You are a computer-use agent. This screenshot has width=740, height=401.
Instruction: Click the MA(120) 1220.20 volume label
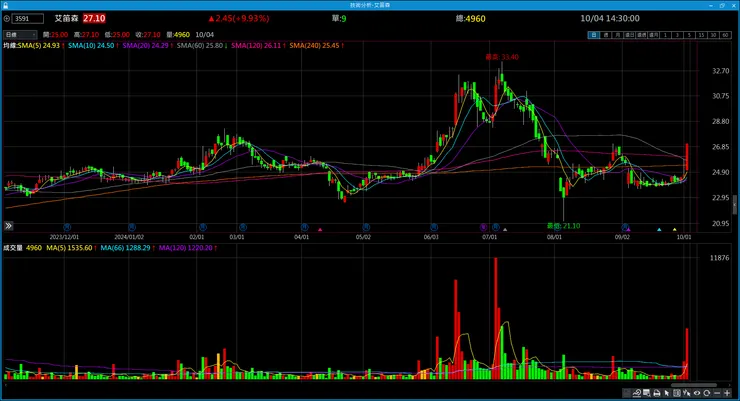(187, 248)
